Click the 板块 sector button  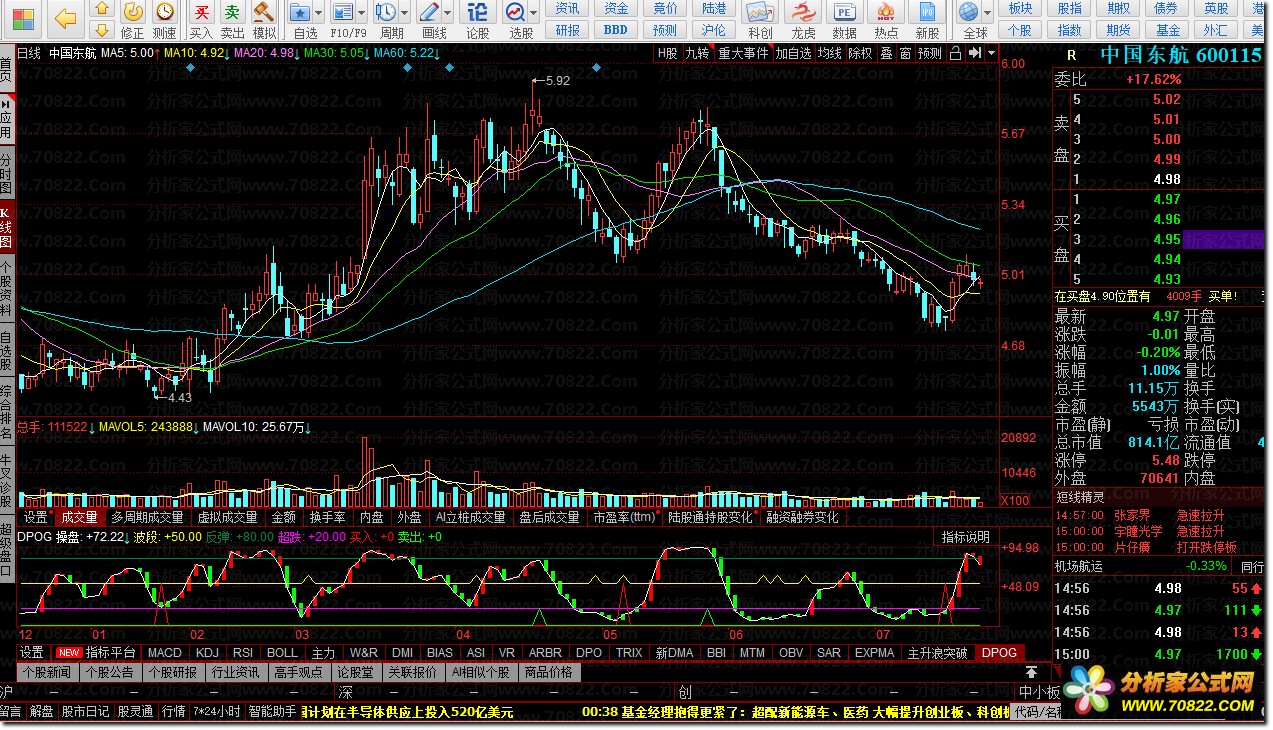point(1020,8)
